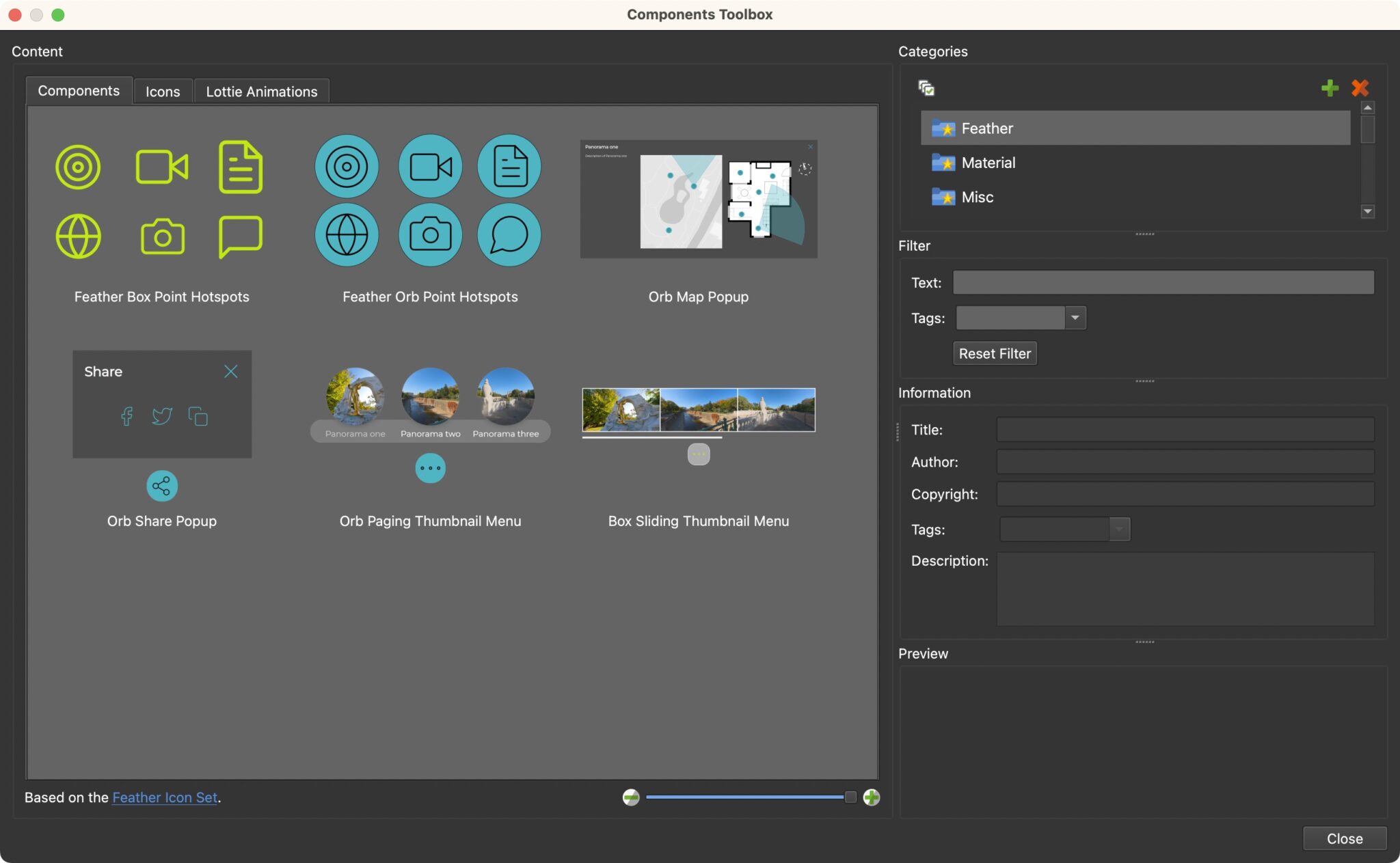Click the orange delete category X icon
The image size is (1400, 863).
(x=1360, y=88)
